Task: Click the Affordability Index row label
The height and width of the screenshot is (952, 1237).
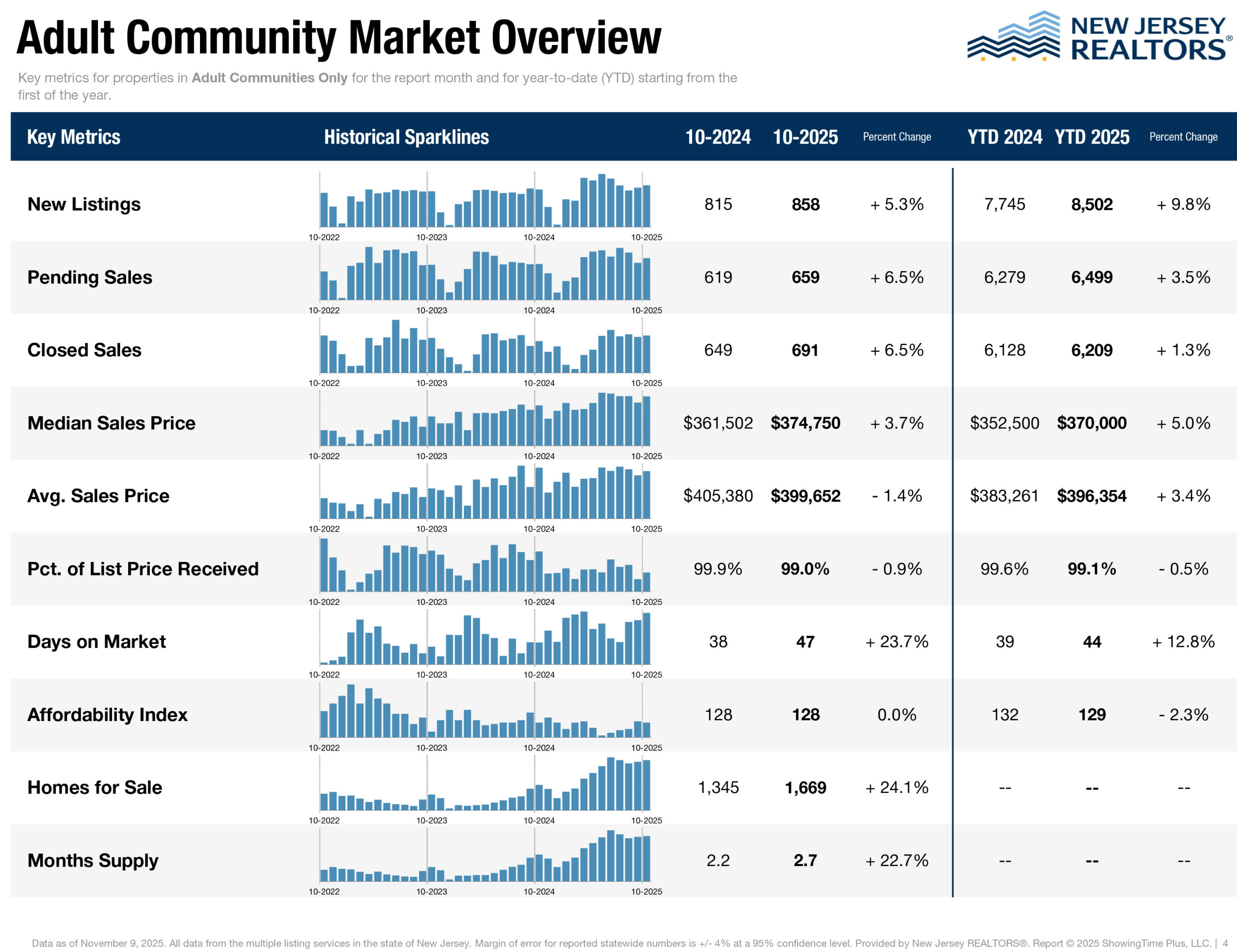Action: pos(107,715)
